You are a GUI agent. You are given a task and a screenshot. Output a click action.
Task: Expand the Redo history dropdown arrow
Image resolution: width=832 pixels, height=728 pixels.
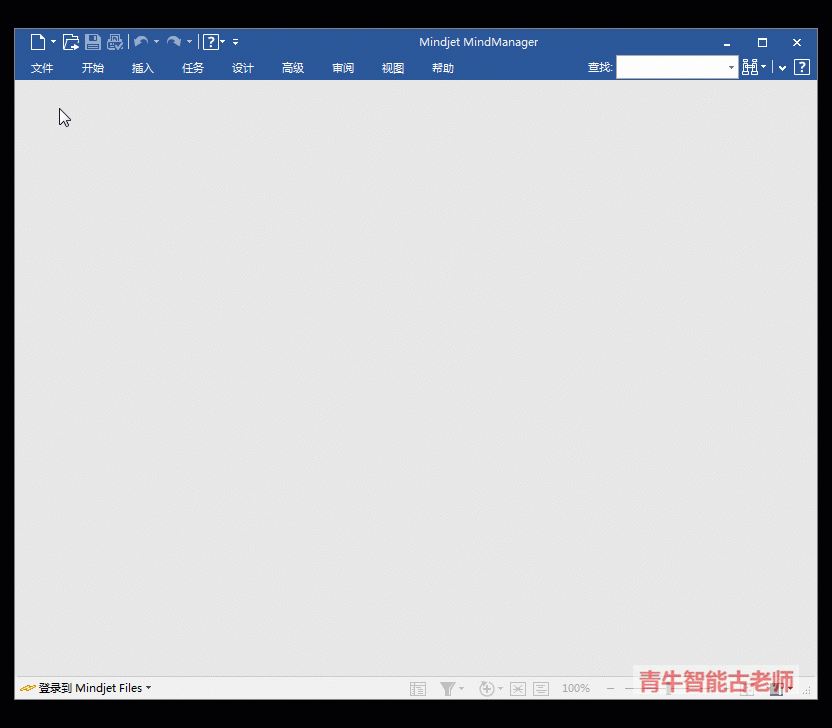[189, 42]
